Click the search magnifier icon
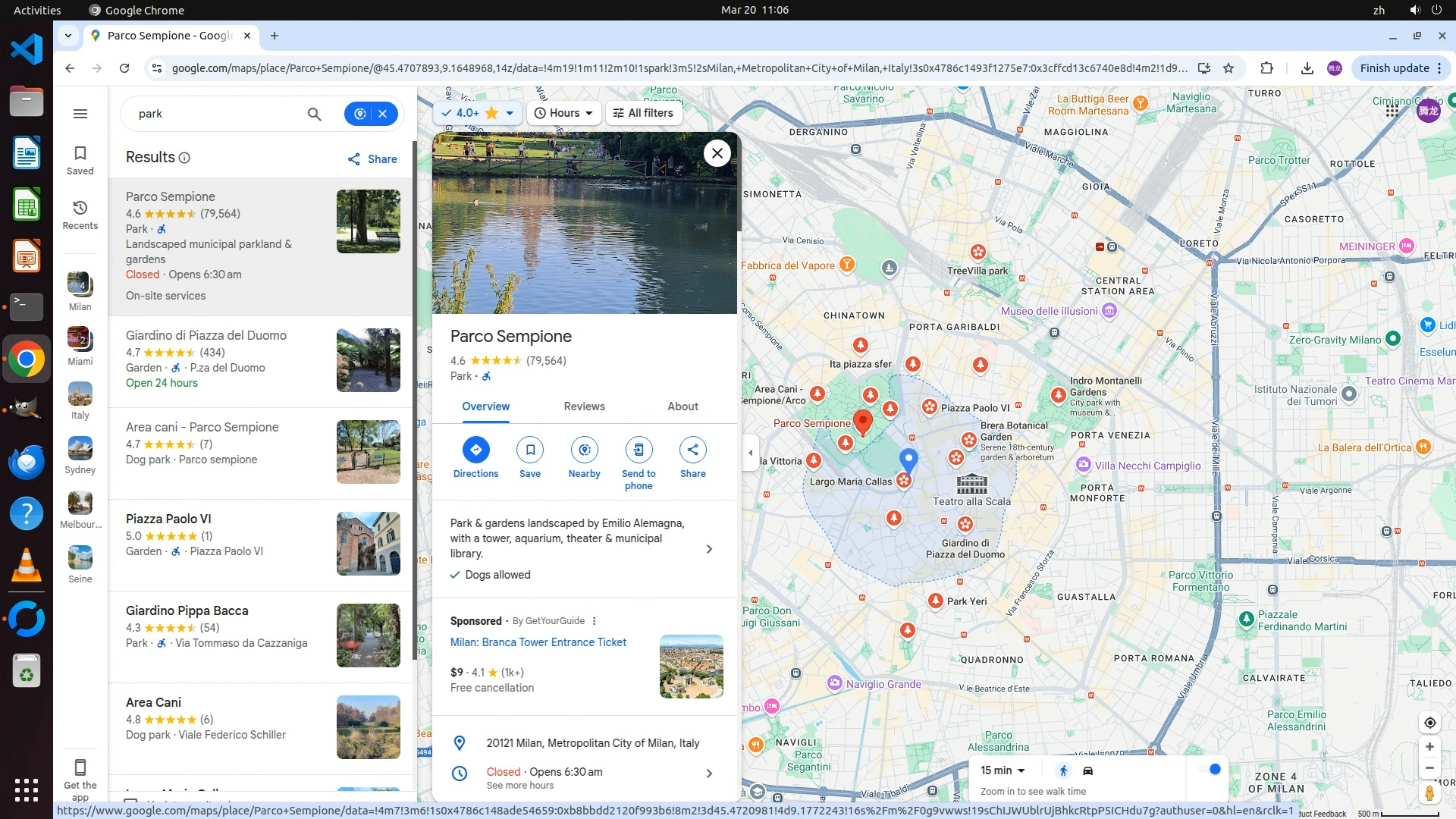The image size is (1456, 819). (314, 114)
